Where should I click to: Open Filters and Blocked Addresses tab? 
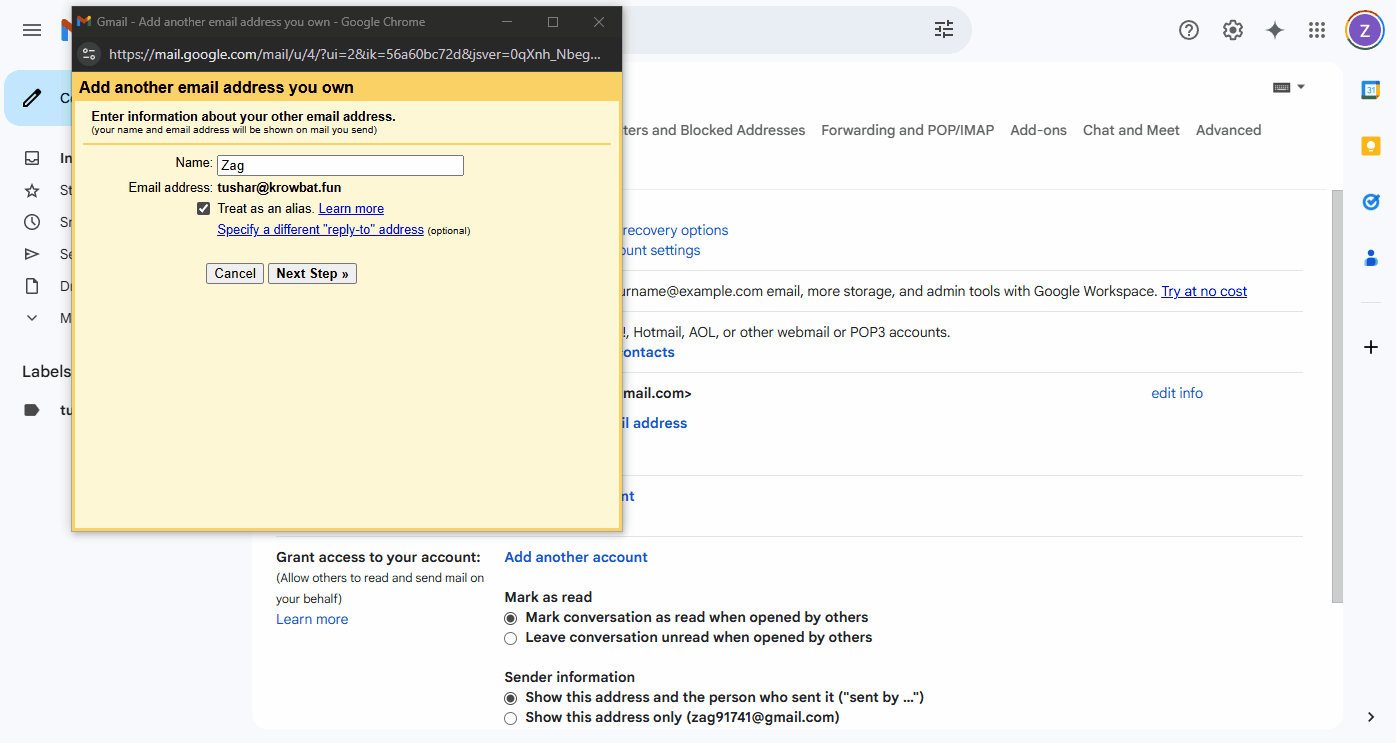pyautogui.click(x=713, y=130)
